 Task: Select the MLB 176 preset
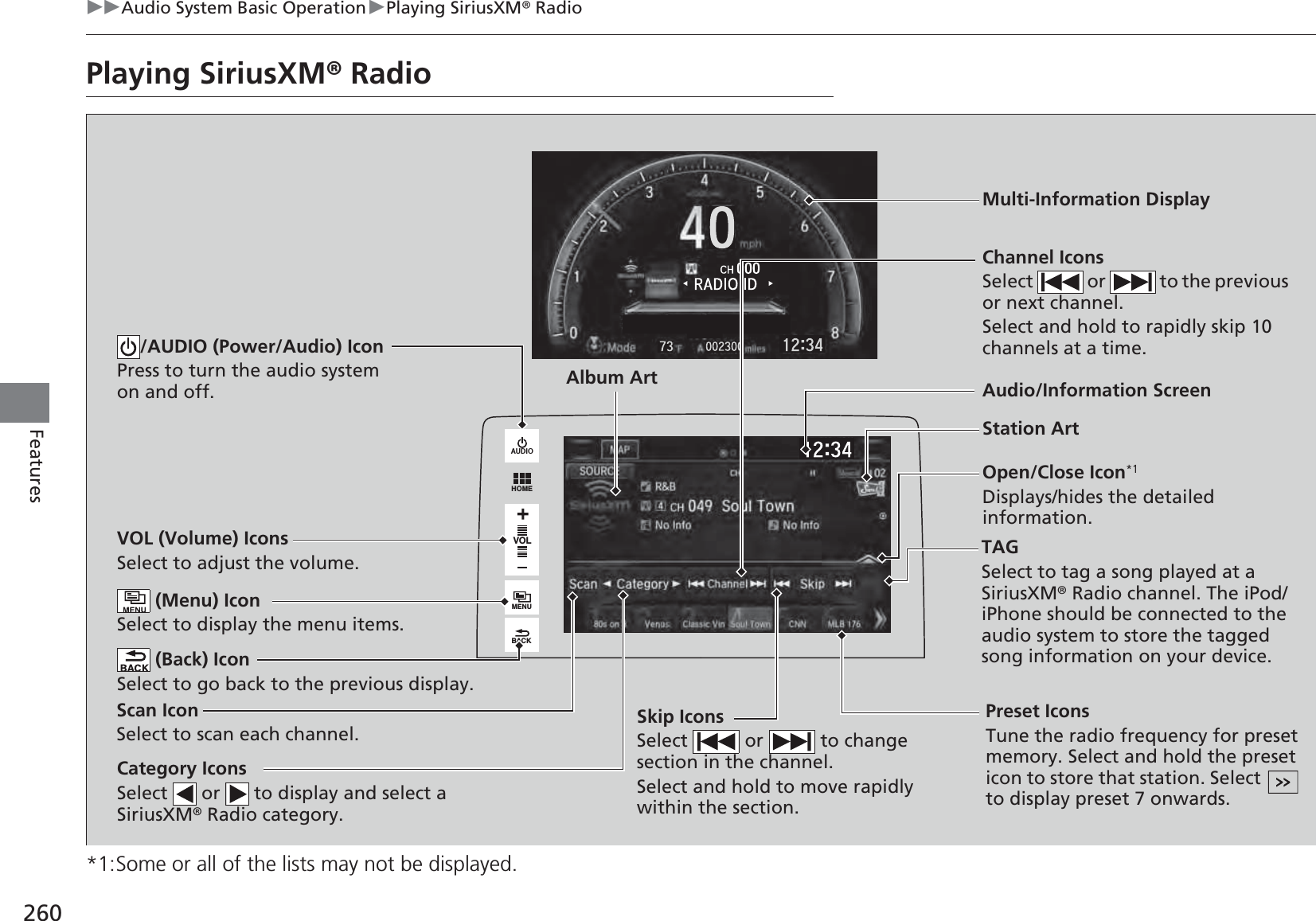pos(845,624)
